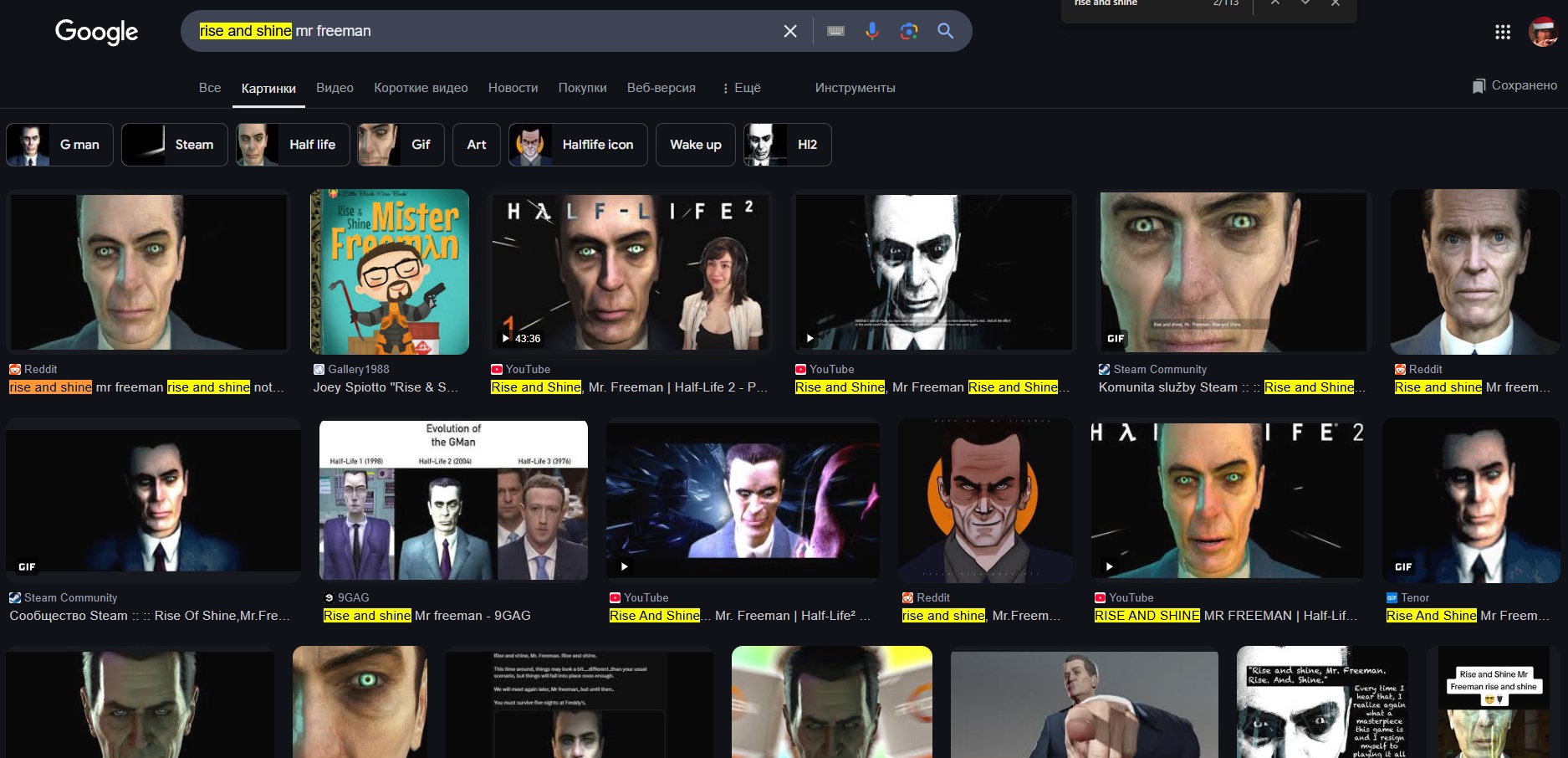Open Google Lens image search icon
This screenshot has width=1568, height=758.
pos(909,31)
